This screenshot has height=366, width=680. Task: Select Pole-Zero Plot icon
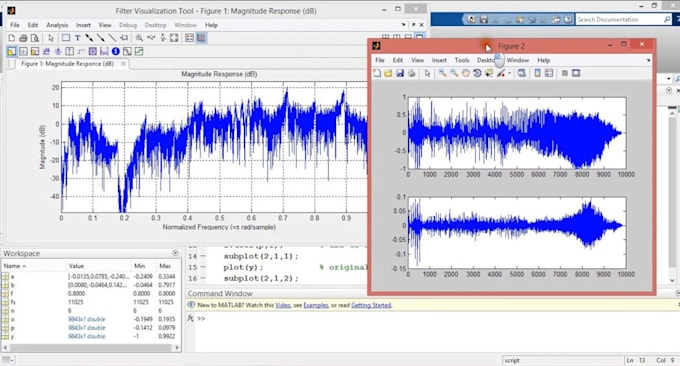pyautogui.click(x=92, y=52)
